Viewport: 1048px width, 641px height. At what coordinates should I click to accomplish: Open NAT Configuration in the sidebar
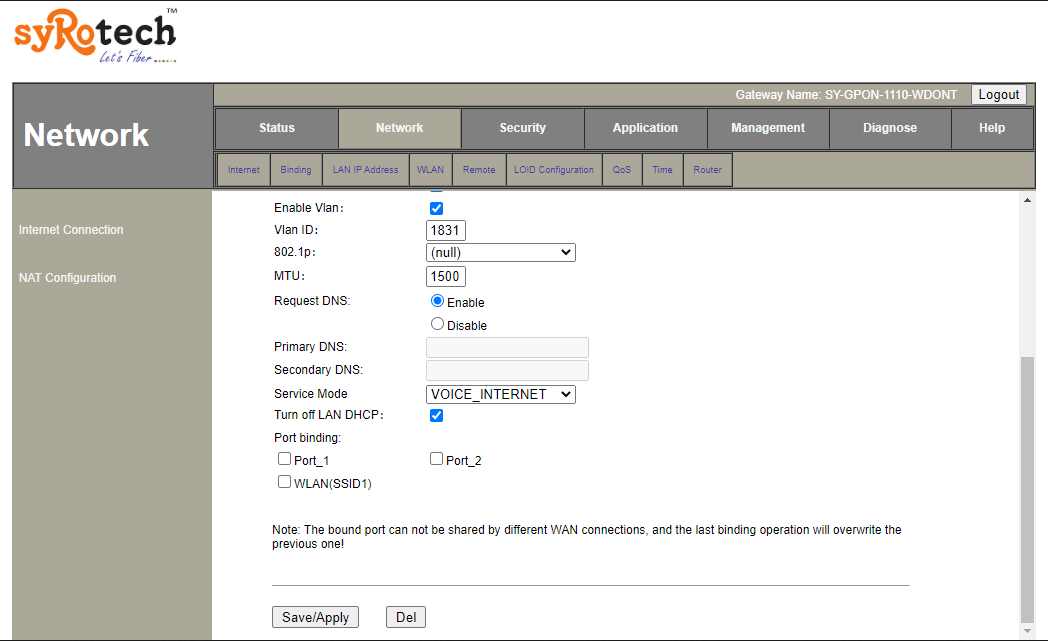pyautogui.click(x=67, y=278)
